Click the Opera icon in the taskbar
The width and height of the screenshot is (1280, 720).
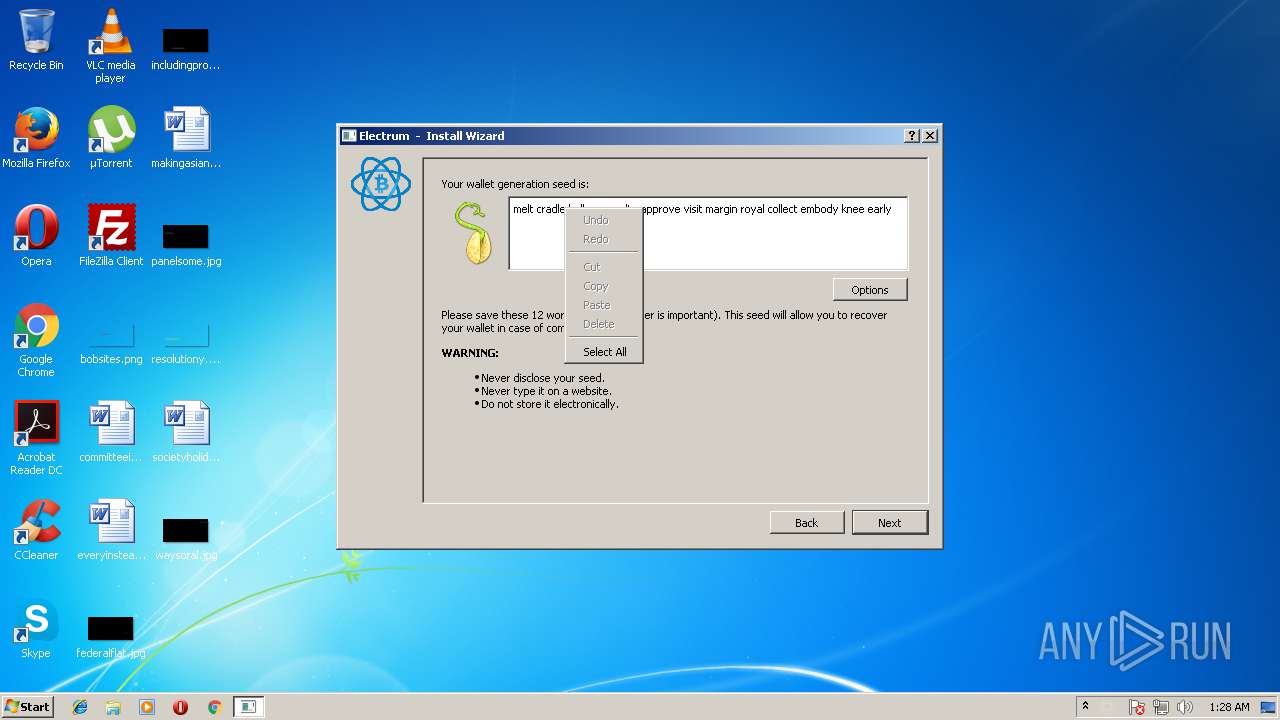click(180, 707)
